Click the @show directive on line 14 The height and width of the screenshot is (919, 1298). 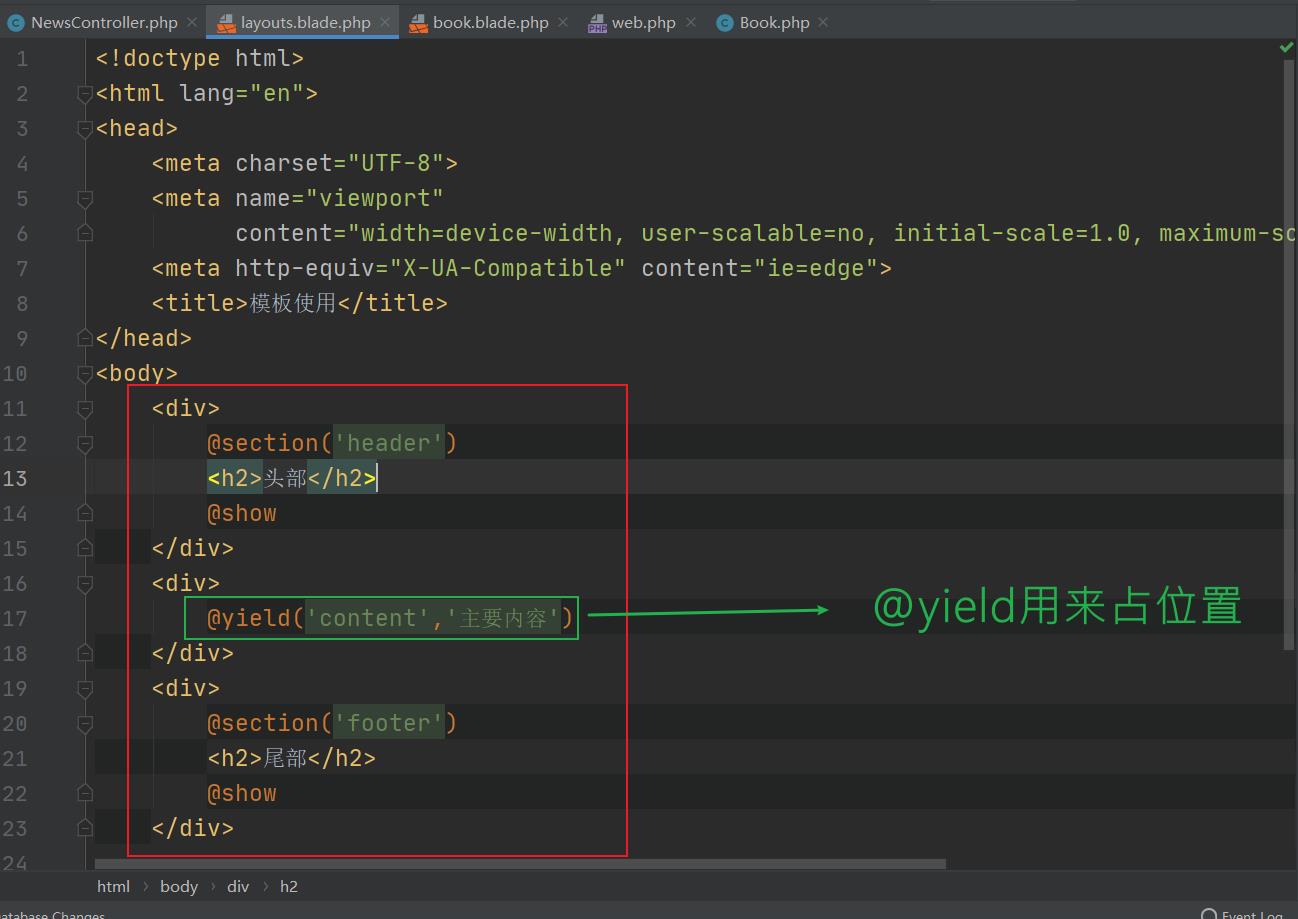tap(242, 513)
